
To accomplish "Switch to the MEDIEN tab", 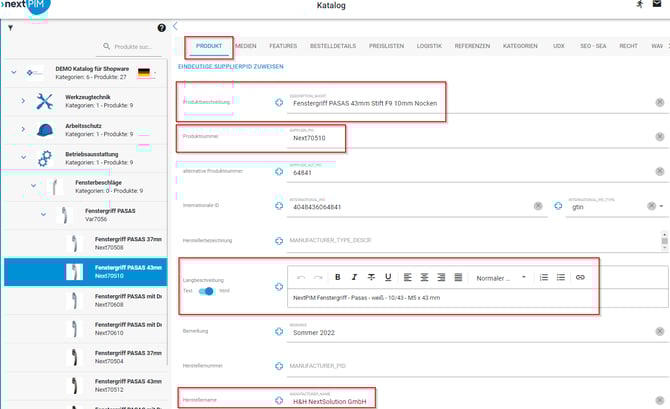I will click(246, 46).
